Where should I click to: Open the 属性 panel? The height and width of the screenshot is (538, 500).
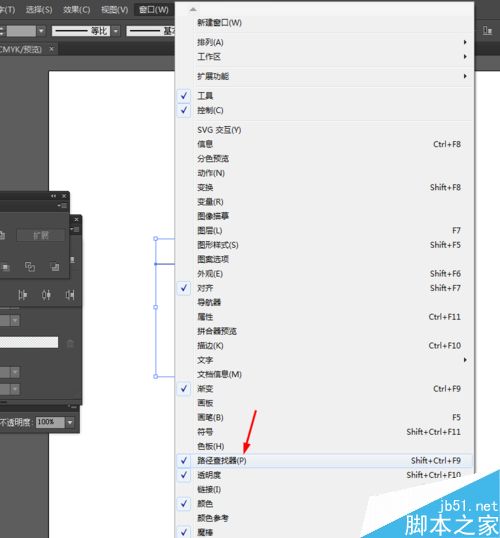point(324,317)
